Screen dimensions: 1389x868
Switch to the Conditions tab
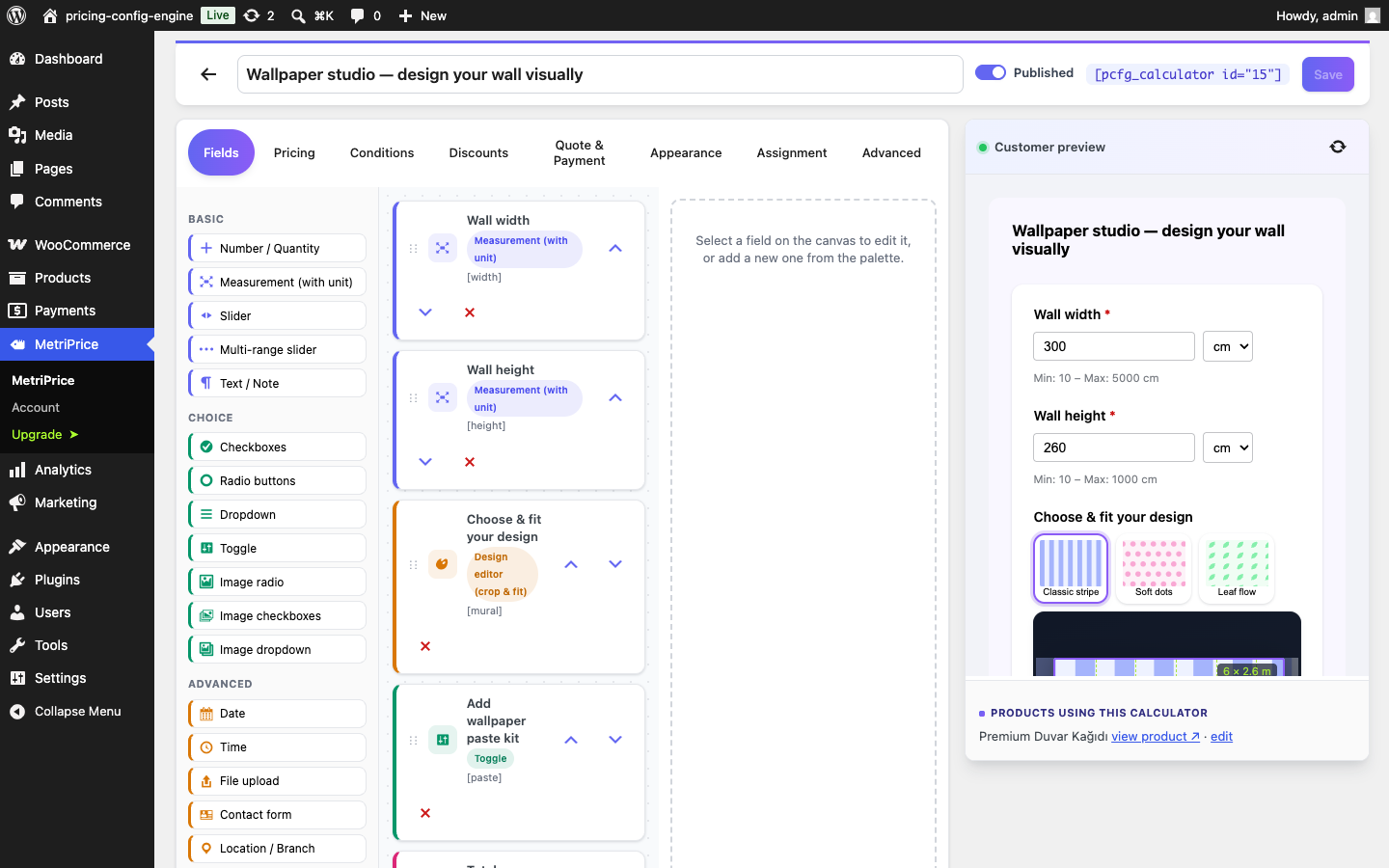tap(382, 152)
